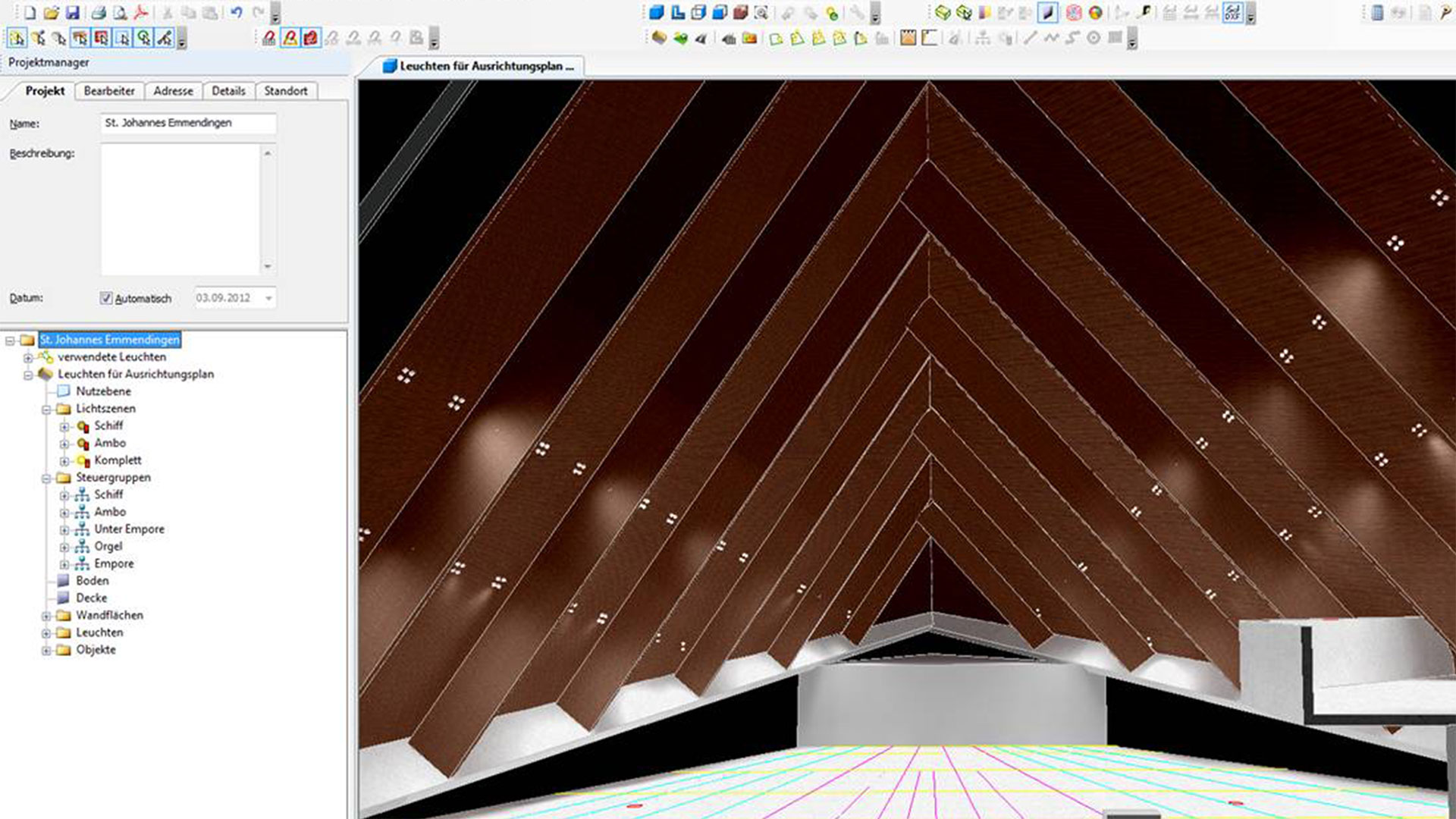Open the Datum date dropdown

pyautogui.click(x=268, y=298)
